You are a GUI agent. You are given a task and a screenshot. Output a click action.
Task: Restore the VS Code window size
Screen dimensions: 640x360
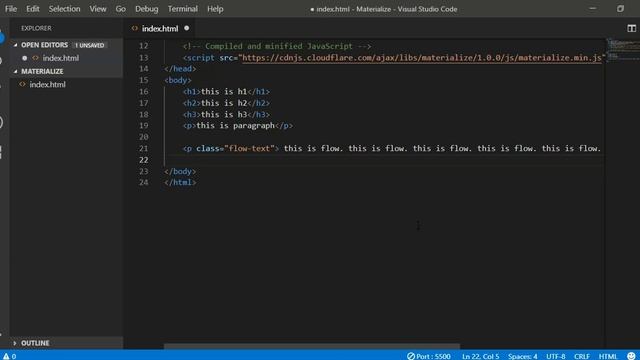click(x=620, y=9)
